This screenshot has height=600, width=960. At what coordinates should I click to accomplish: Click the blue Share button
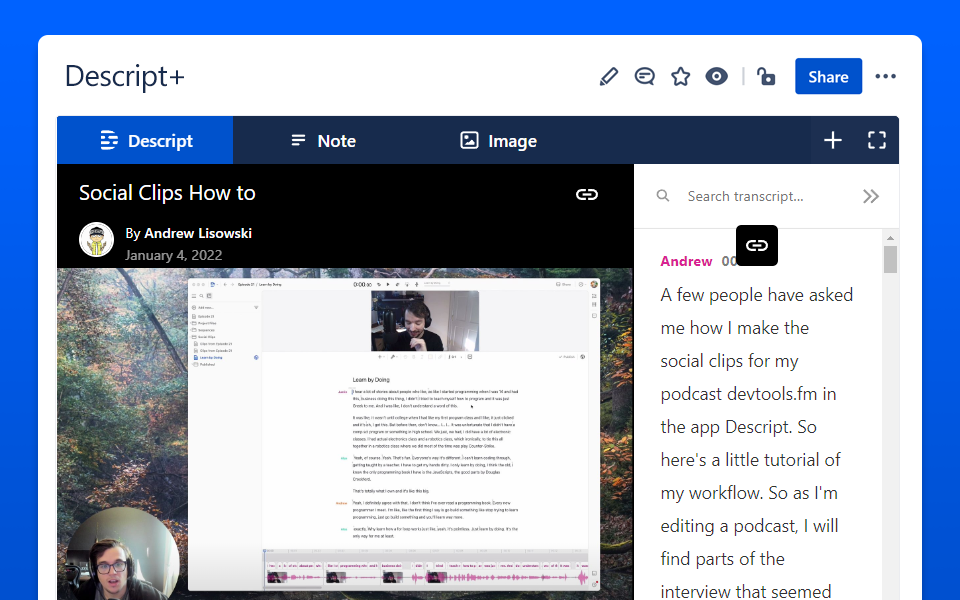(828, 77)
